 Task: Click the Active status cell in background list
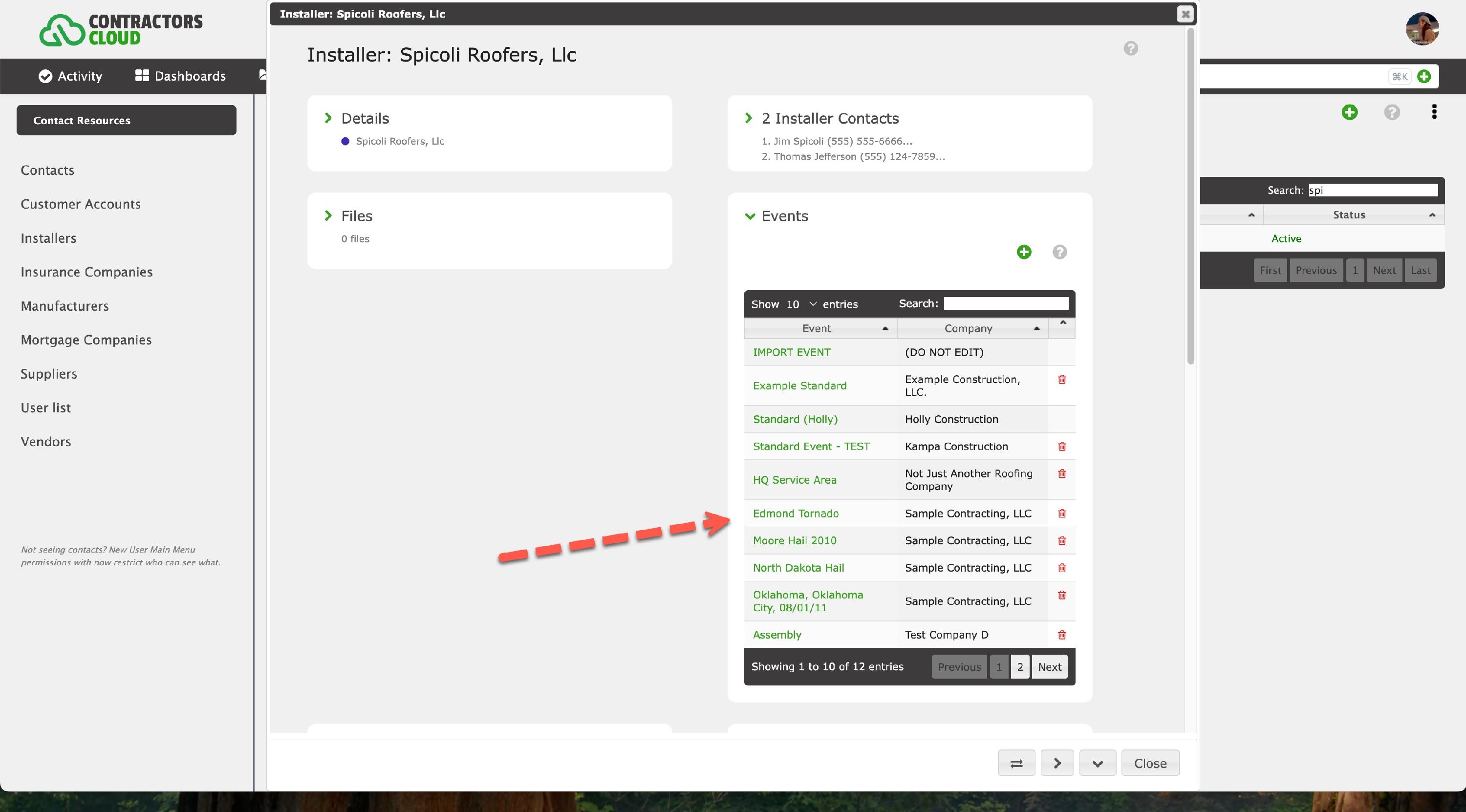(x=1286, y=238)
